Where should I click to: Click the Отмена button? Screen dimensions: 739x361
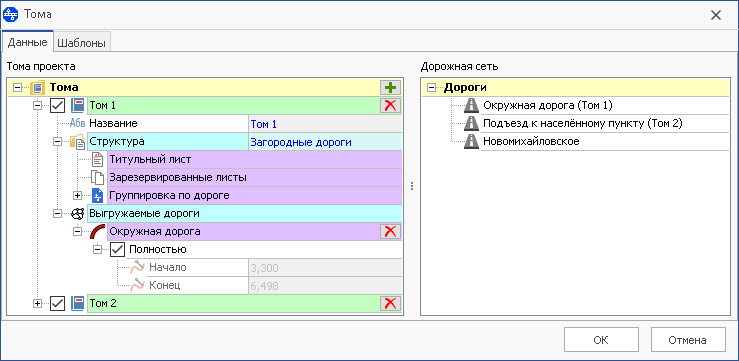tap(688, 340)
